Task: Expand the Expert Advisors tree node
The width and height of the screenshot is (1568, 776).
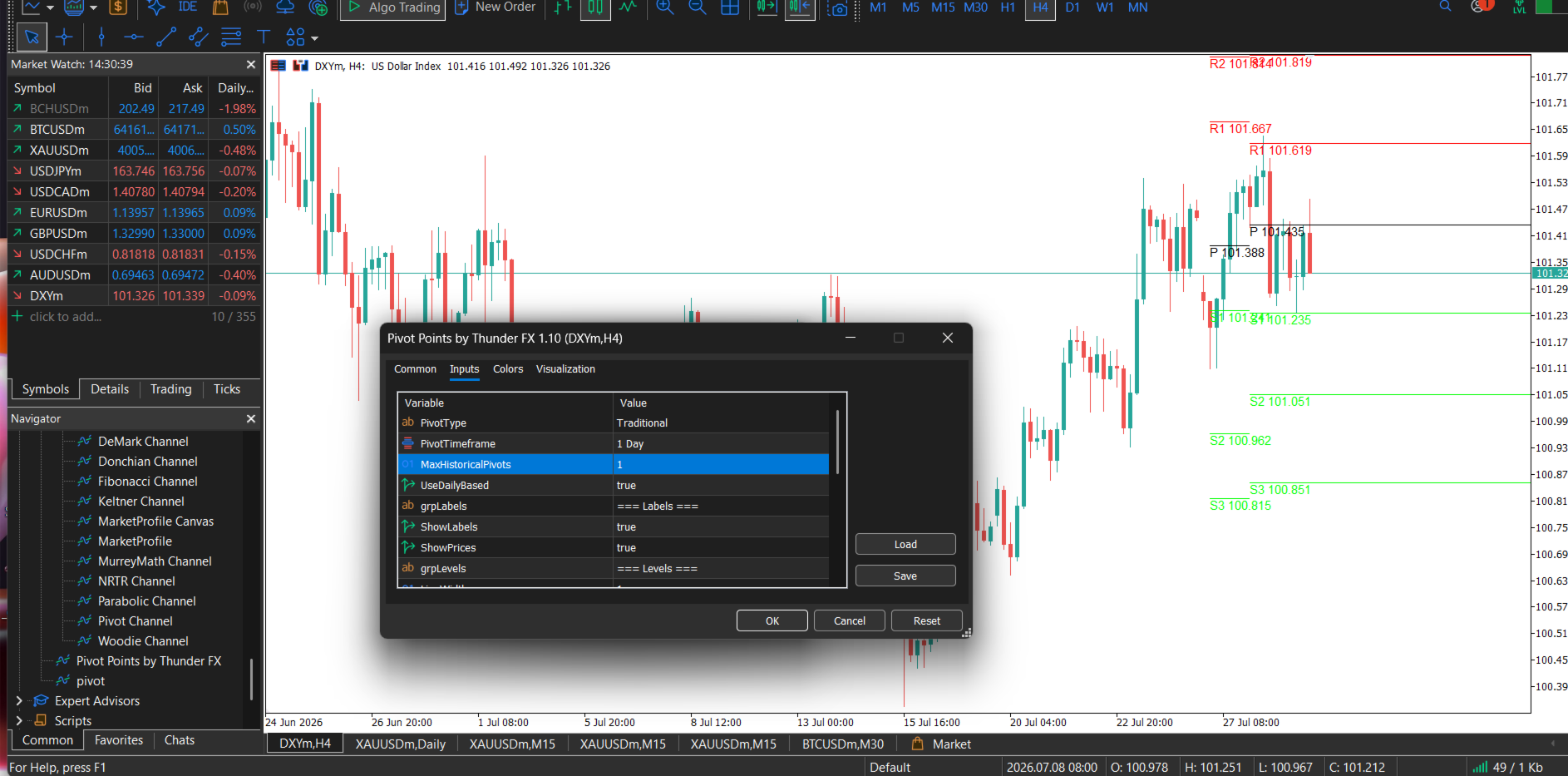Action: pyautogui.click(x=19, y=701)
